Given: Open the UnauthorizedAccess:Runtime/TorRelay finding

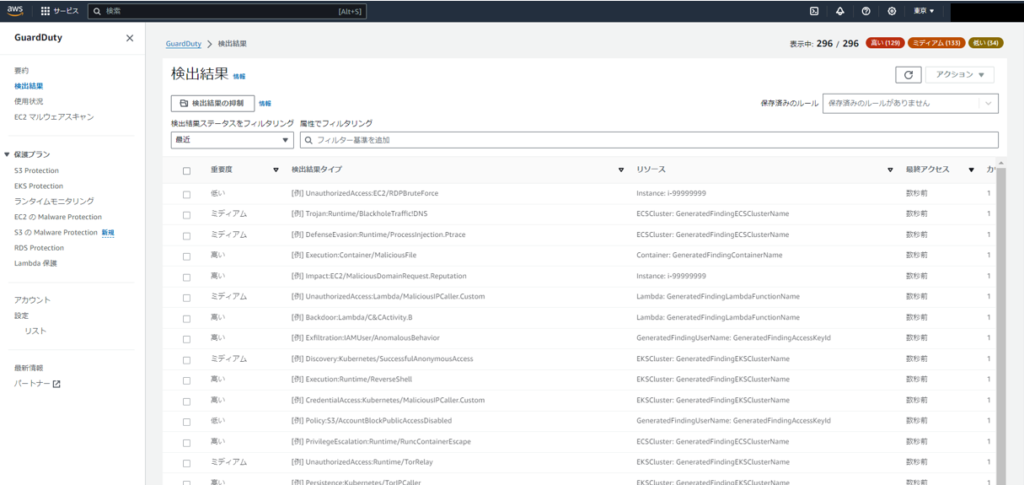Looking at the screenshot, I should click(x=362, y=462).
